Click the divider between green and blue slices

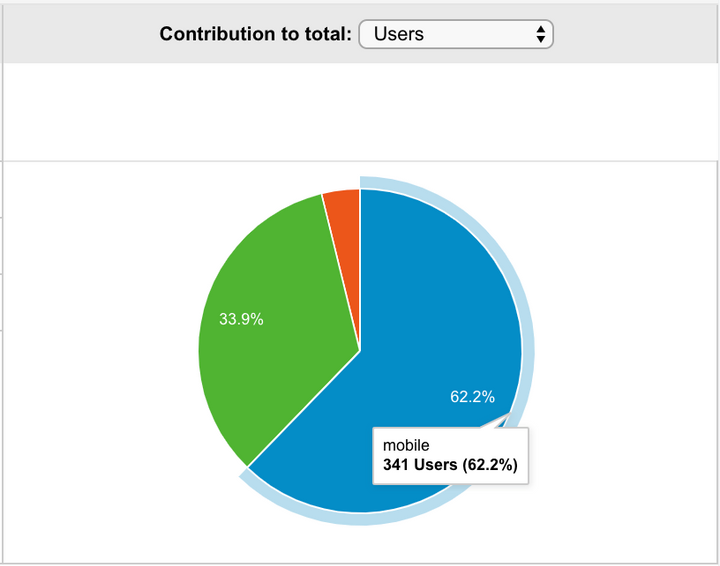coord(300,412)
